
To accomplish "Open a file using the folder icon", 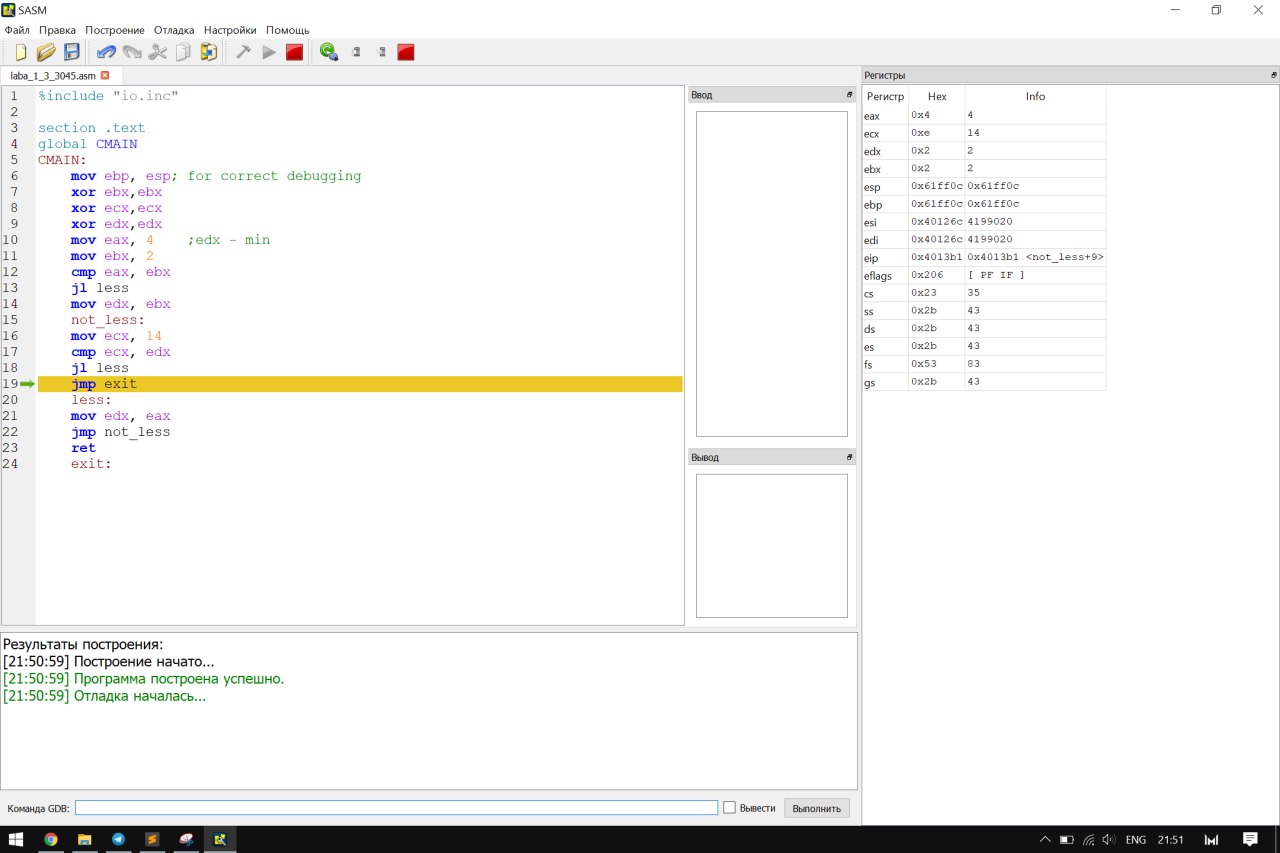I will tap(46, 52).
